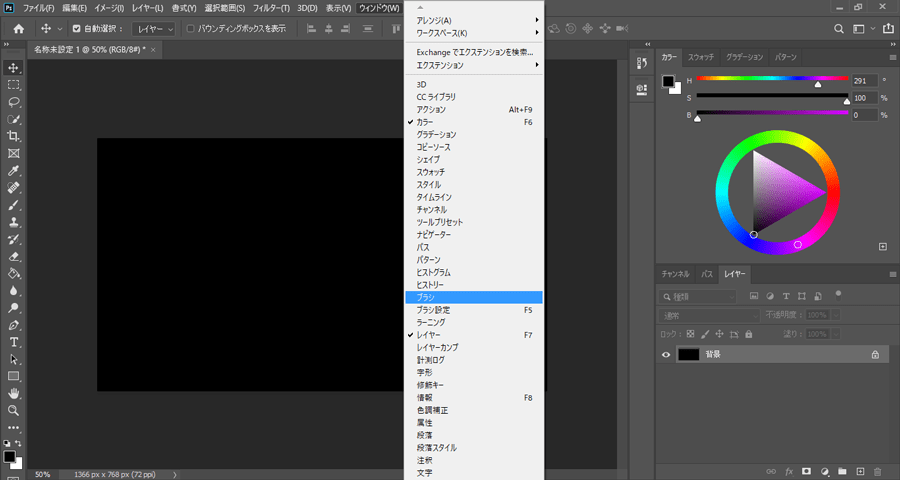This screenshot has width=900, height=480.
Task: Hide the 背景 layer with eye icon
Action: (x=666, y=354)
